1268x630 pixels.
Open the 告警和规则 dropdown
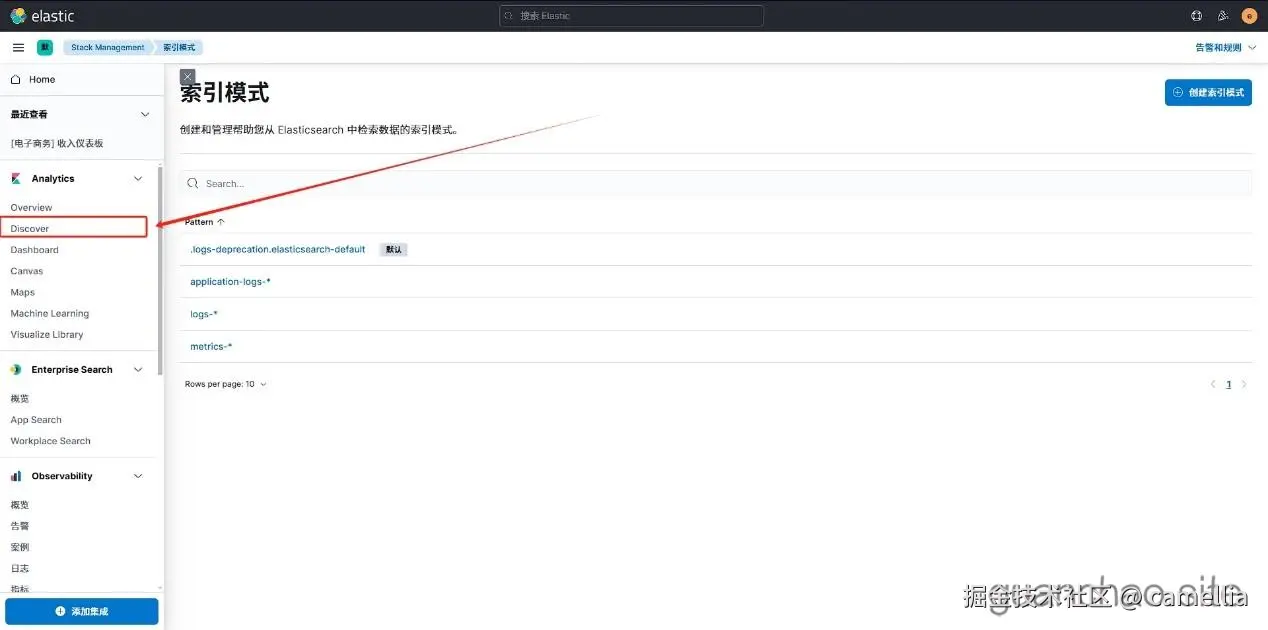coord(1225,48)
